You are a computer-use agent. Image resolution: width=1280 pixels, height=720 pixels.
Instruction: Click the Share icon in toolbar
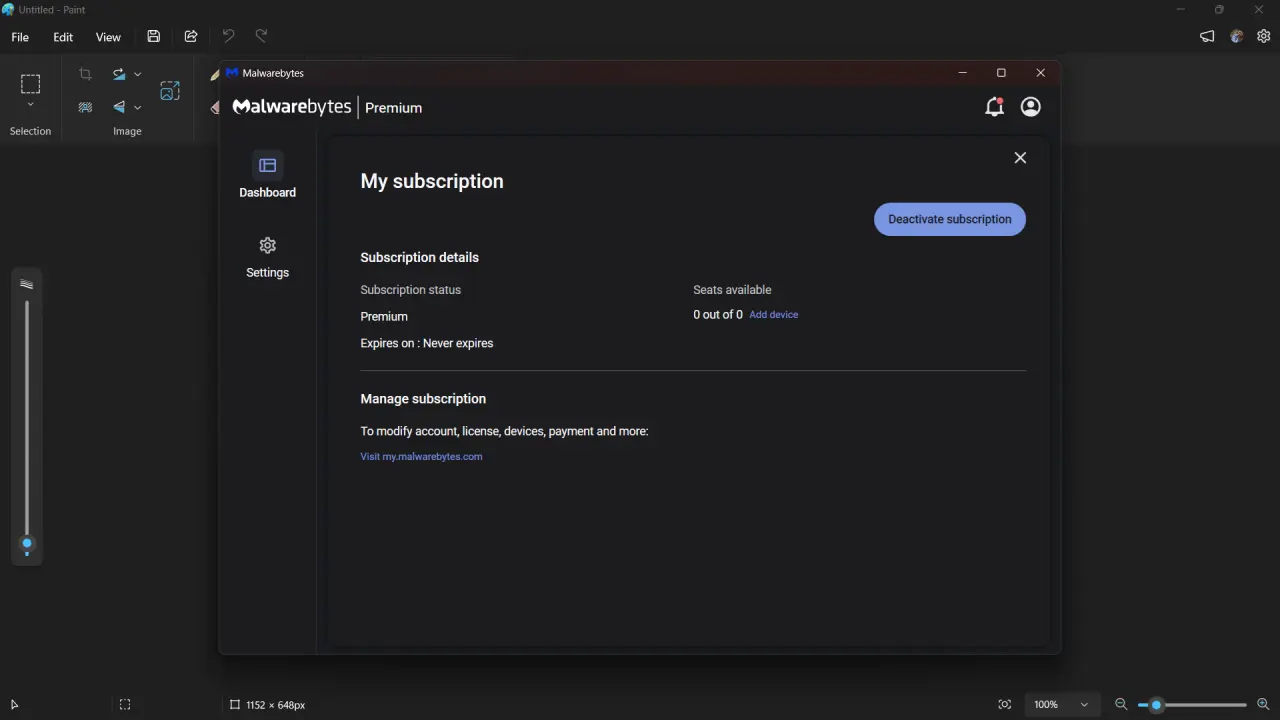(x=191, y=36)
